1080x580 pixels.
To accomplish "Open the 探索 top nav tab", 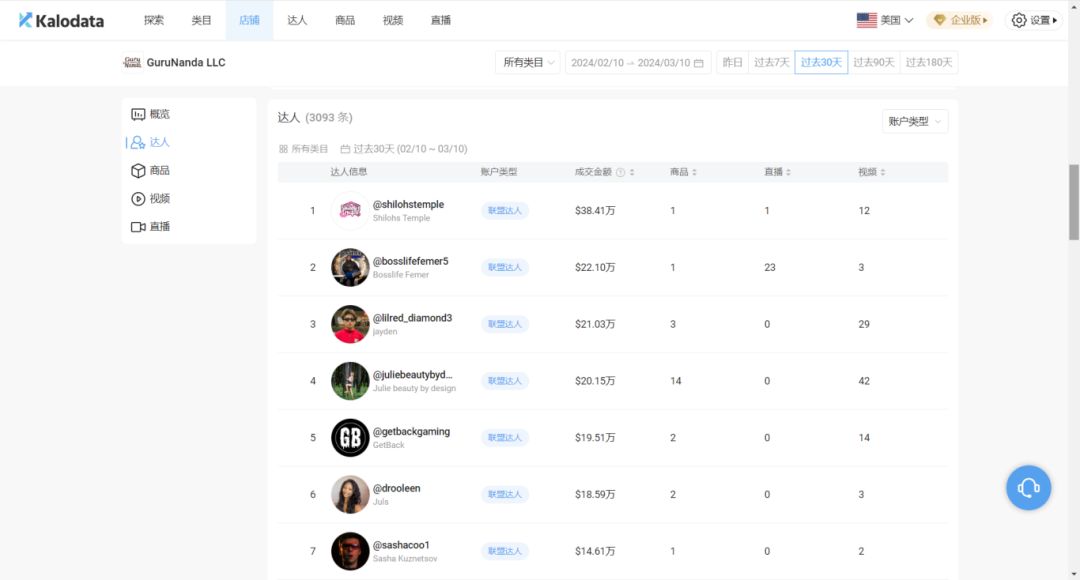I will pyautogui.click(x=154, y=21).
